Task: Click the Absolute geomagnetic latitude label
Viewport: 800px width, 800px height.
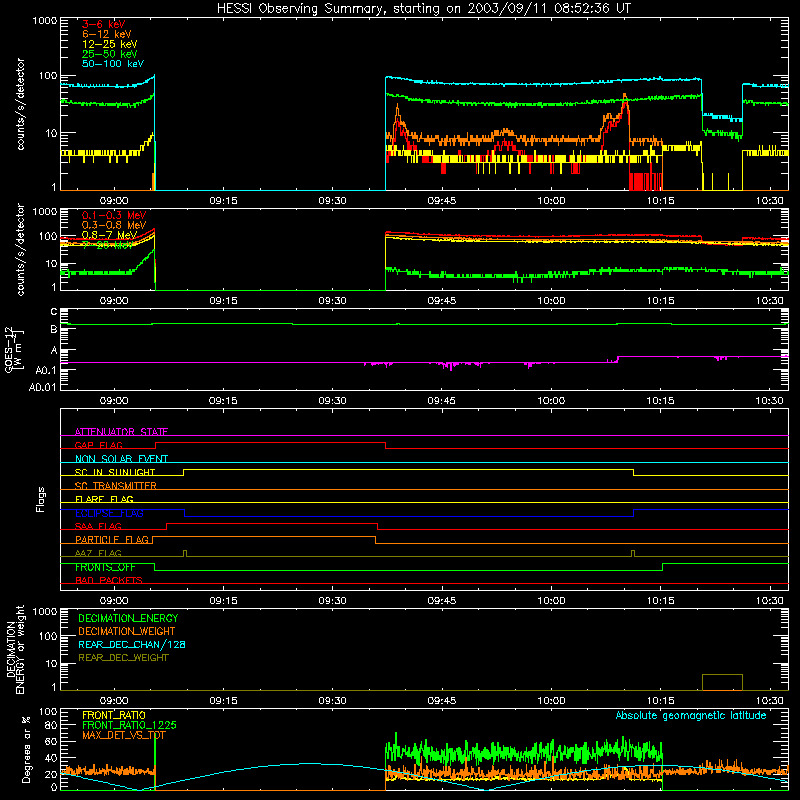Action: tap(691, 716)
